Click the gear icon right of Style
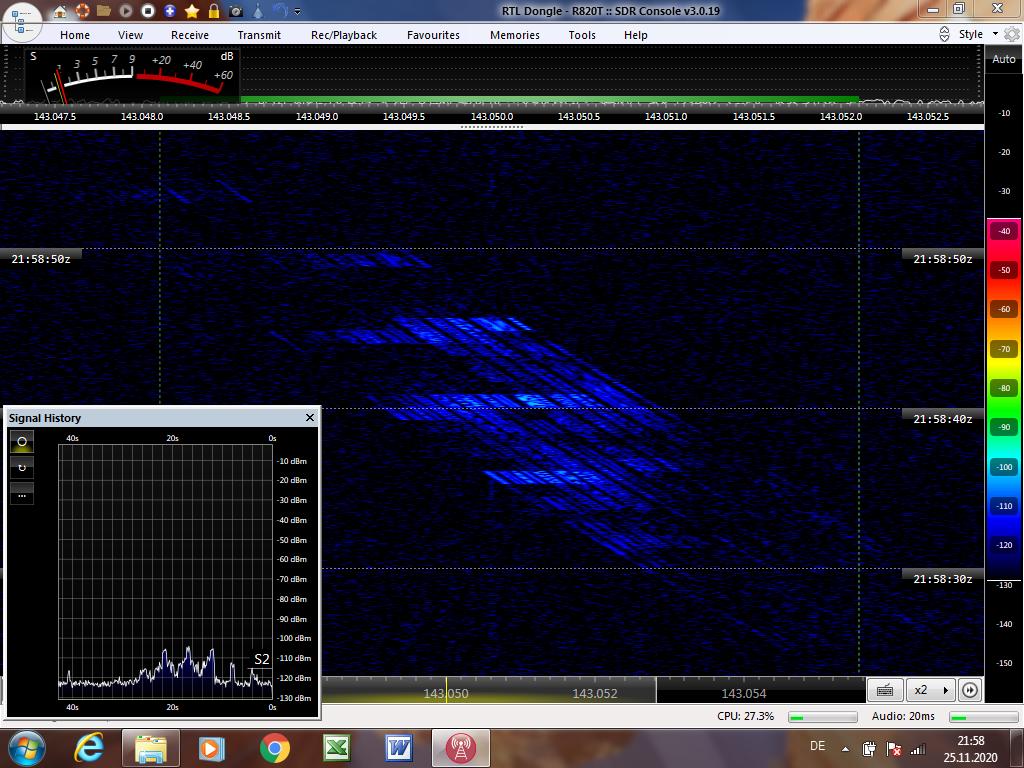 1012,34
